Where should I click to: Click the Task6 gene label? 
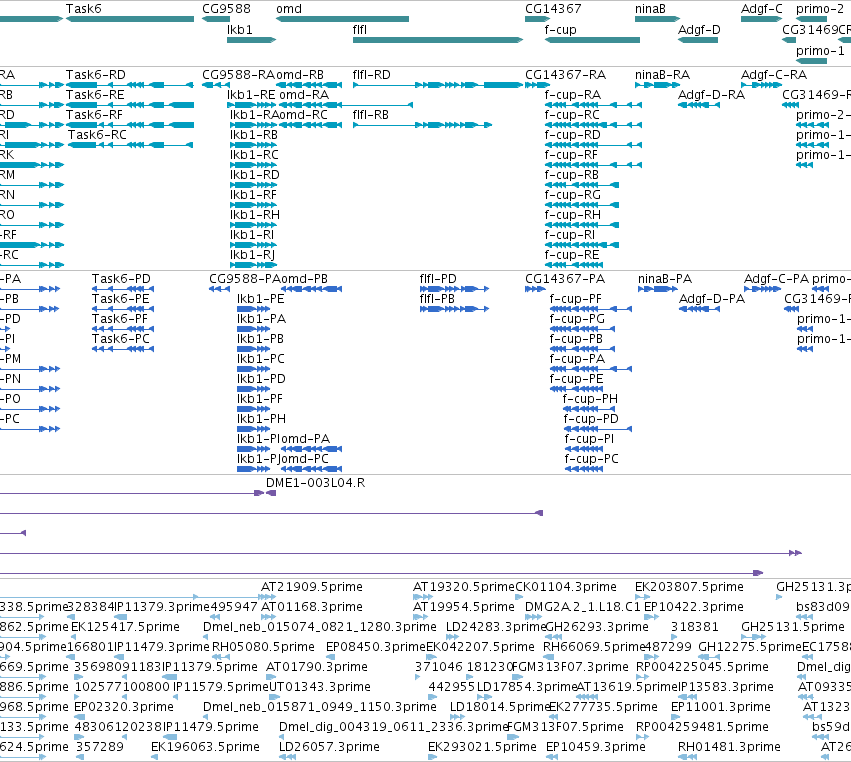tap(84, 9)
